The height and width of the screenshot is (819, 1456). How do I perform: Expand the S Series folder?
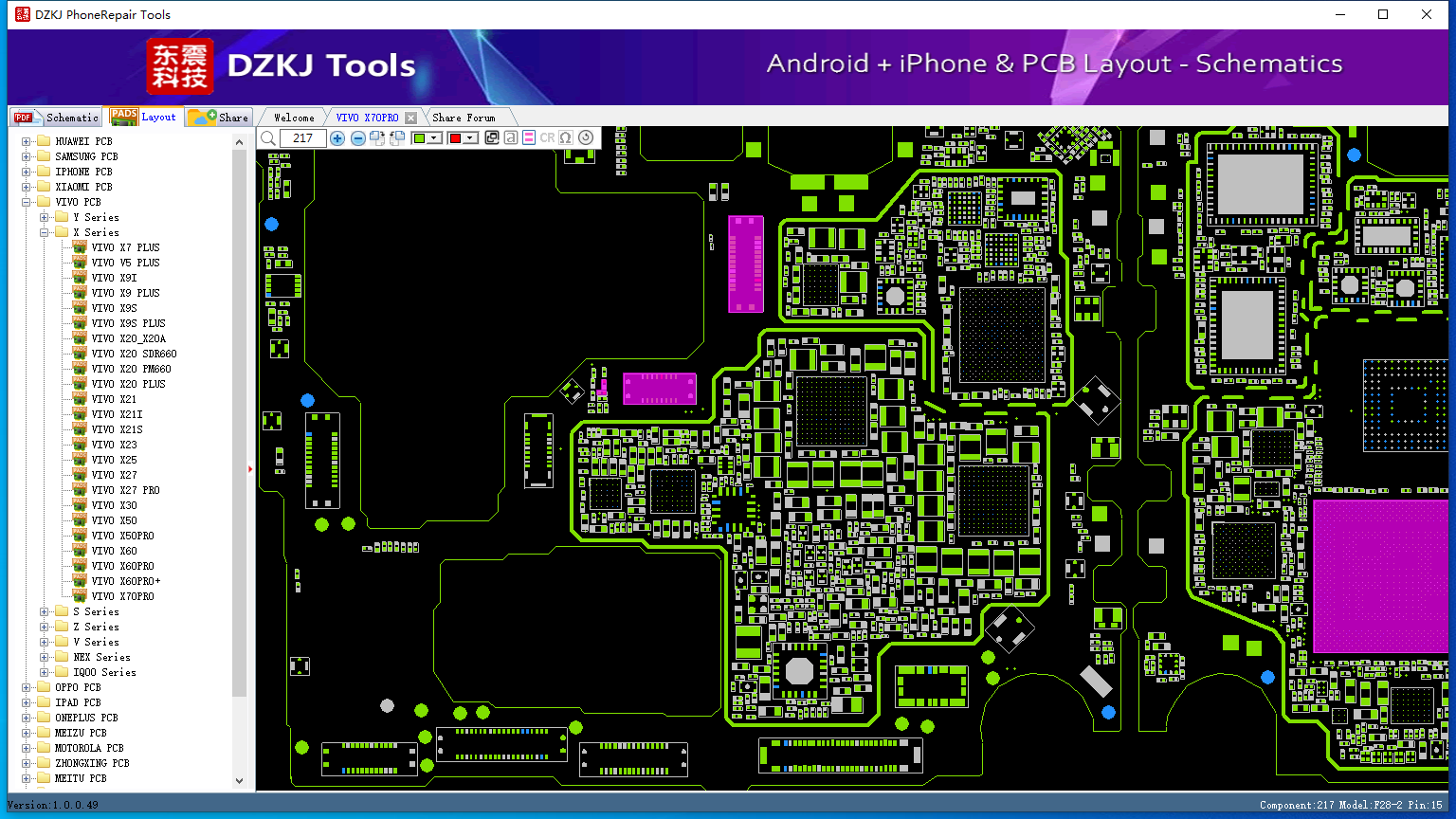tap(45, 611)
